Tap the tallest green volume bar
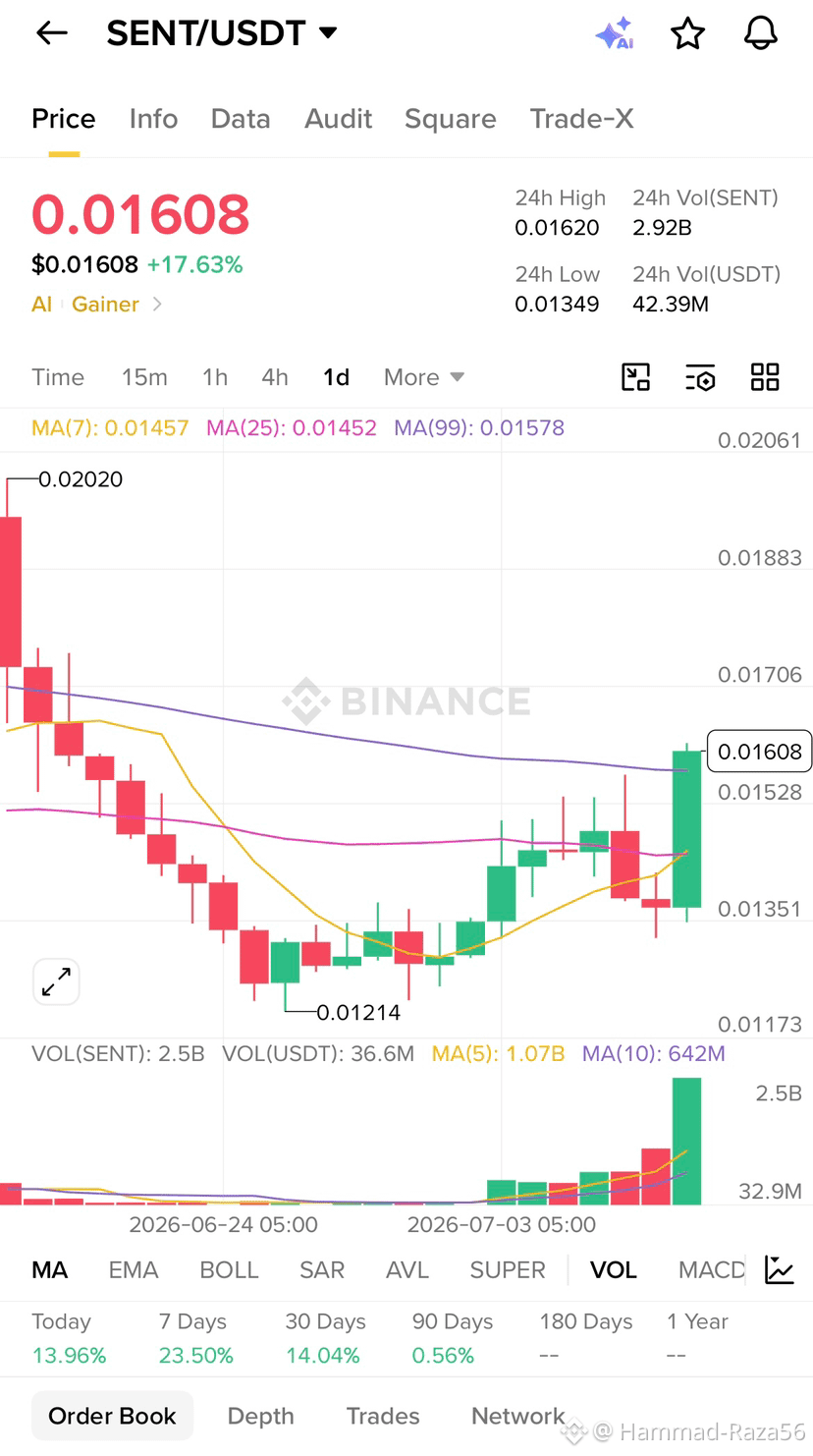Viewport: 813px width, 1456px height. click(687, 1141)
